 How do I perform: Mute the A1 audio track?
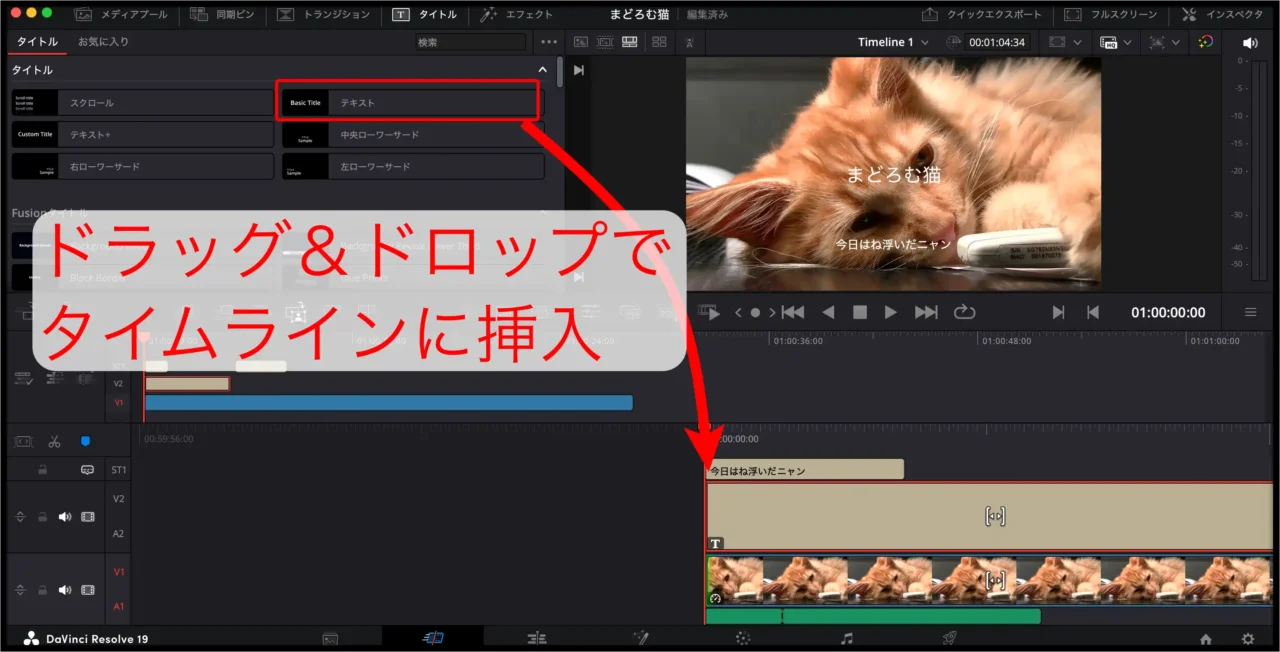(x=64, y=588)
